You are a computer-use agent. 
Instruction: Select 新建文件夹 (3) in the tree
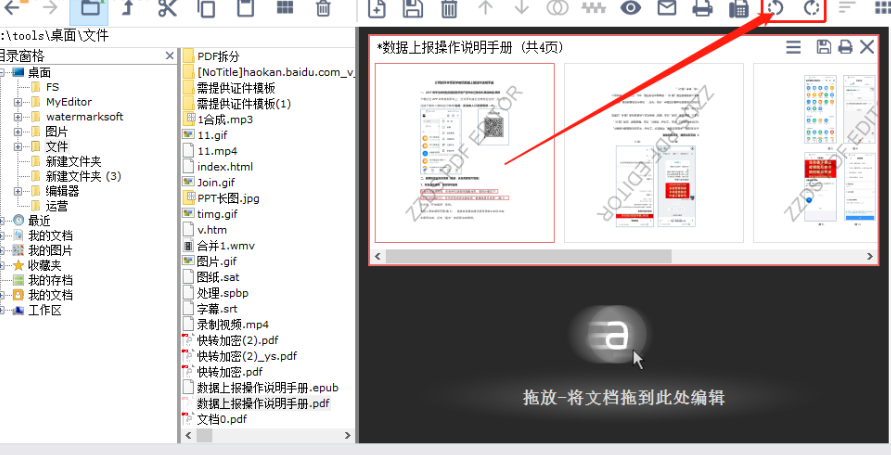point(84,176)
